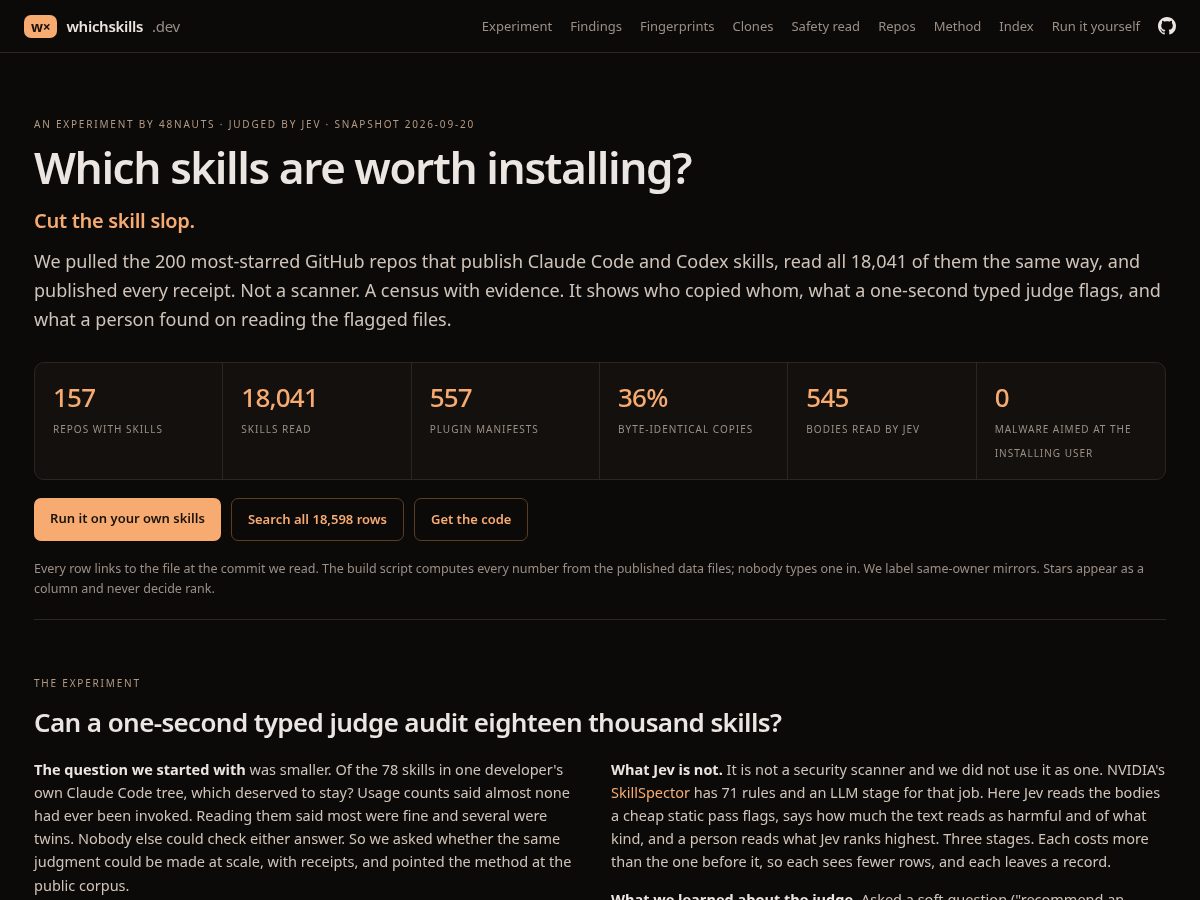Viewport: 1200px width, 900px height.
Task: Open the Method nav item
Action: click(957, 27)
